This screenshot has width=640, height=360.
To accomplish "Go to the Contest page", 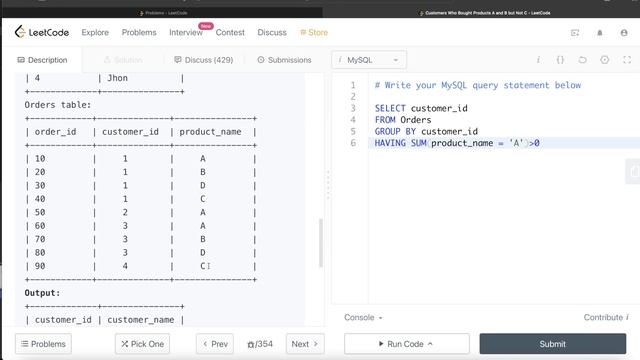I will 230,32.
